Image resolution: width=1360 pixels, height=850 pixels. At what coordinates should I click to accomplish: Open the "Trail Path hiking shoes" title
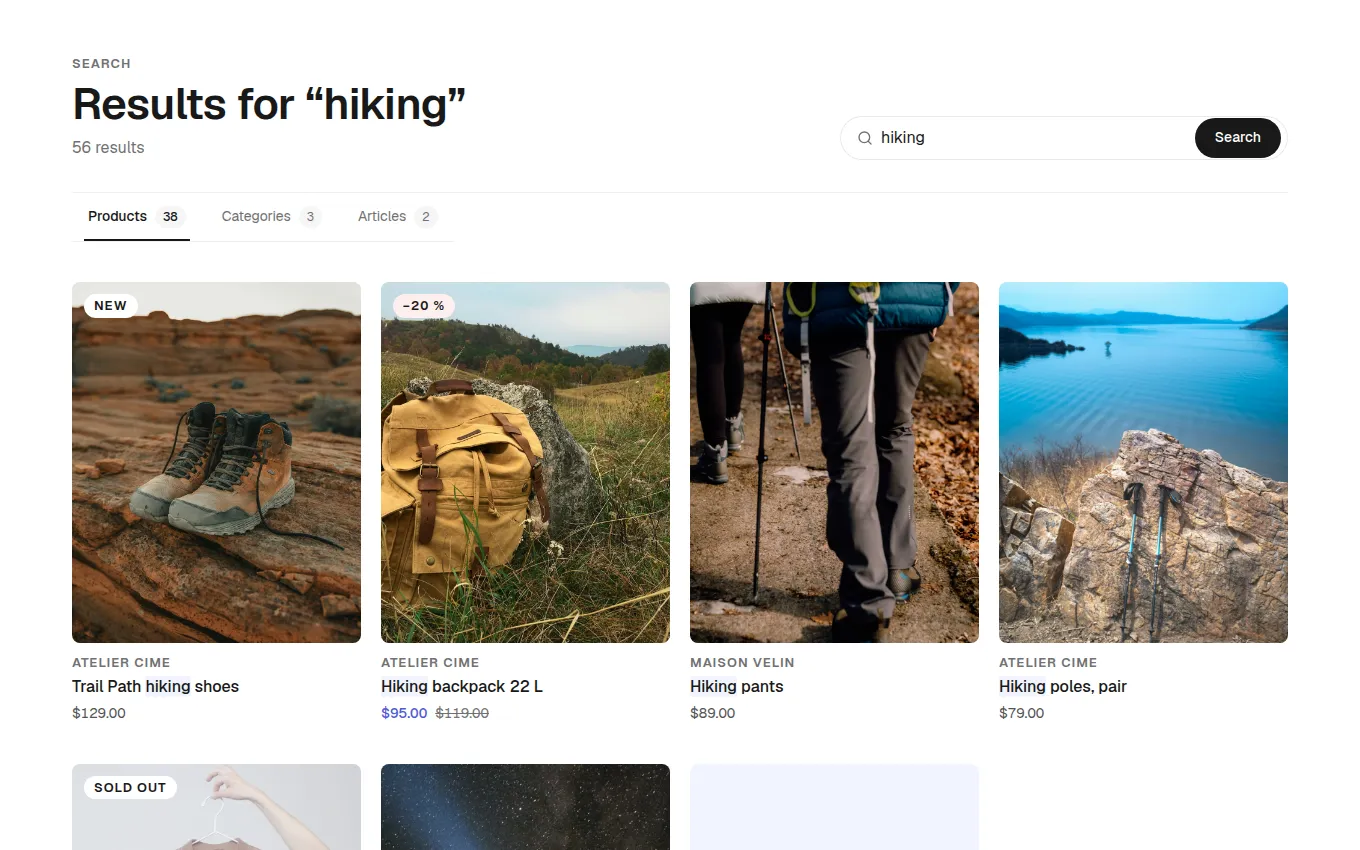[x=155, y=686]
